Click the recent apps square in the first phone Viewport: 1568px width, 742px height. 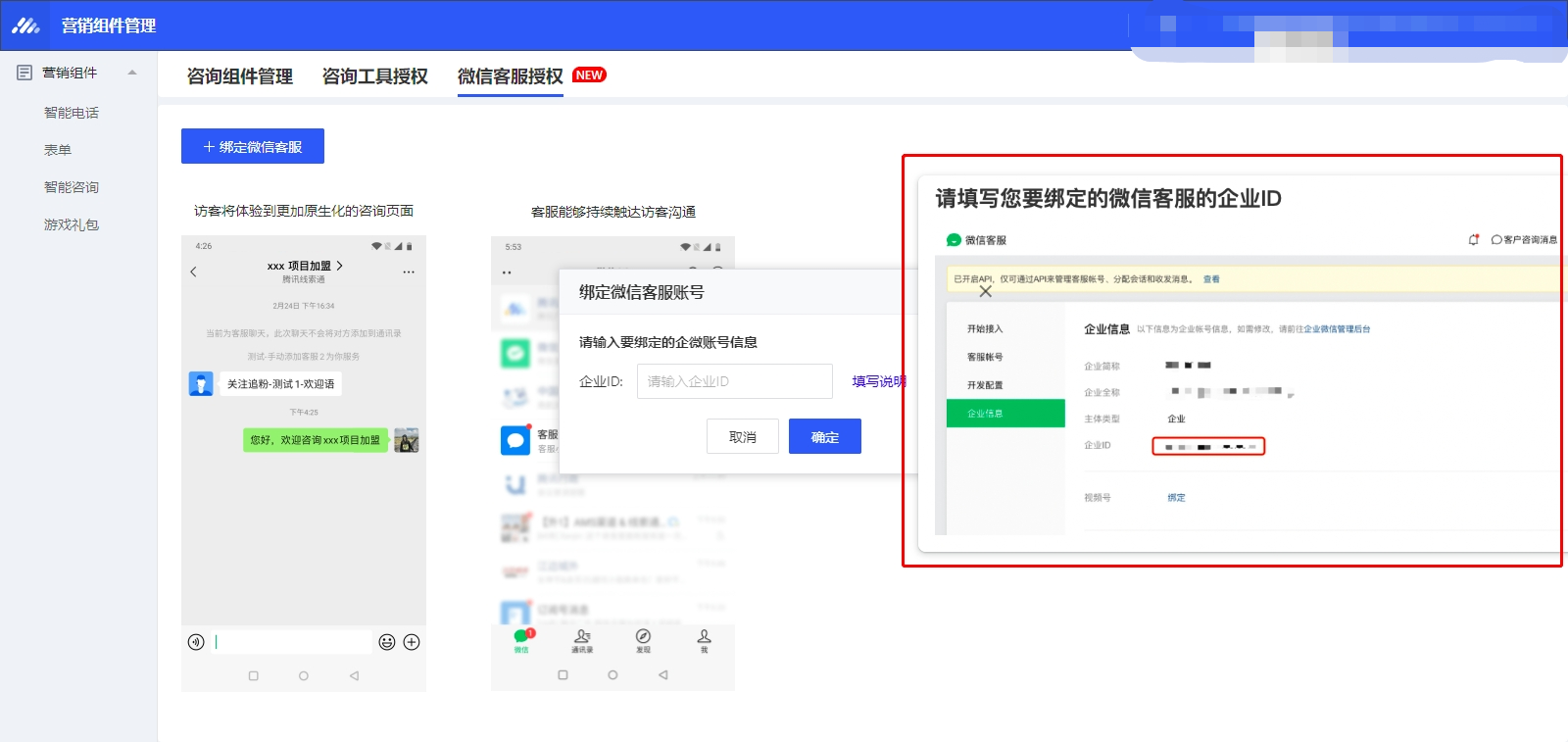(x=254, y=675)
